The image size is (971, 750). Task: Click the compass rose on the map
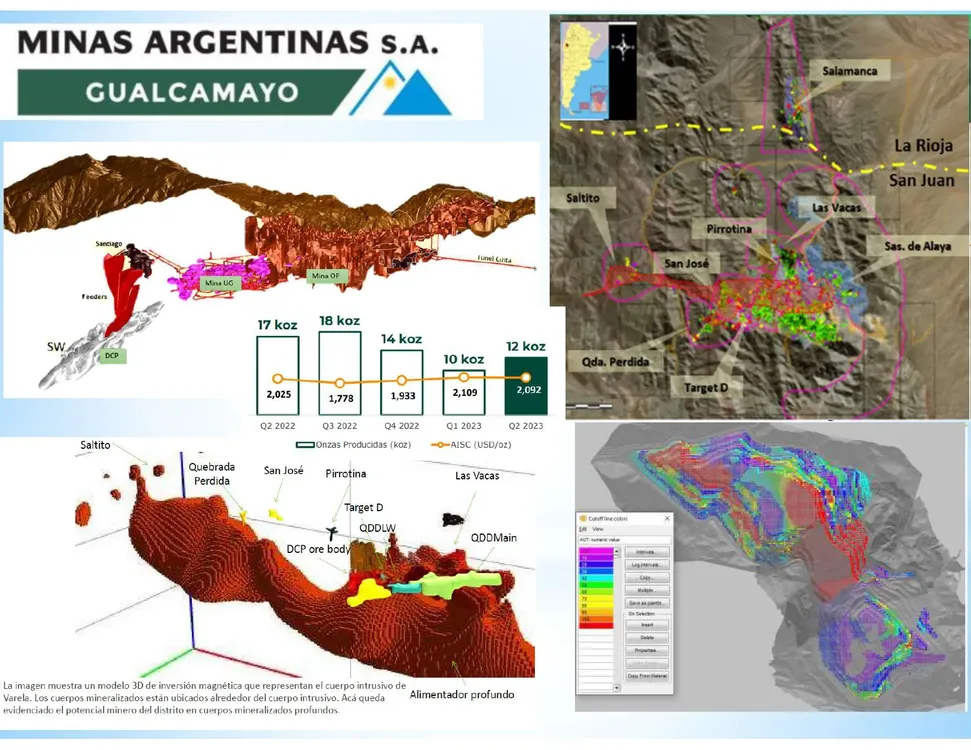click(622, 47)
